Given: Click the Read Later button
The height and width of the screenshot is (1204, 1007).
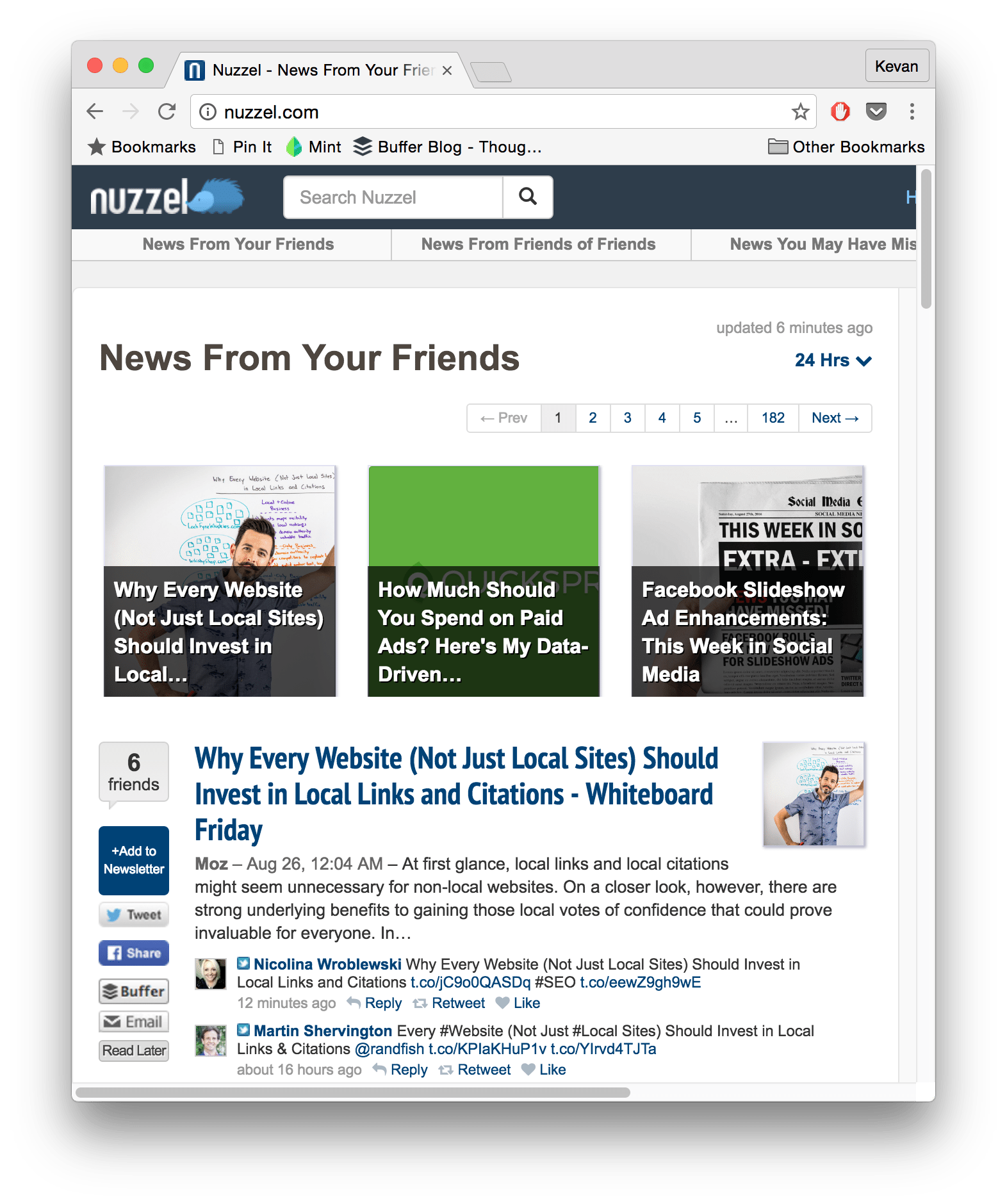Looking at the screenshot, I should [134, 1050].
